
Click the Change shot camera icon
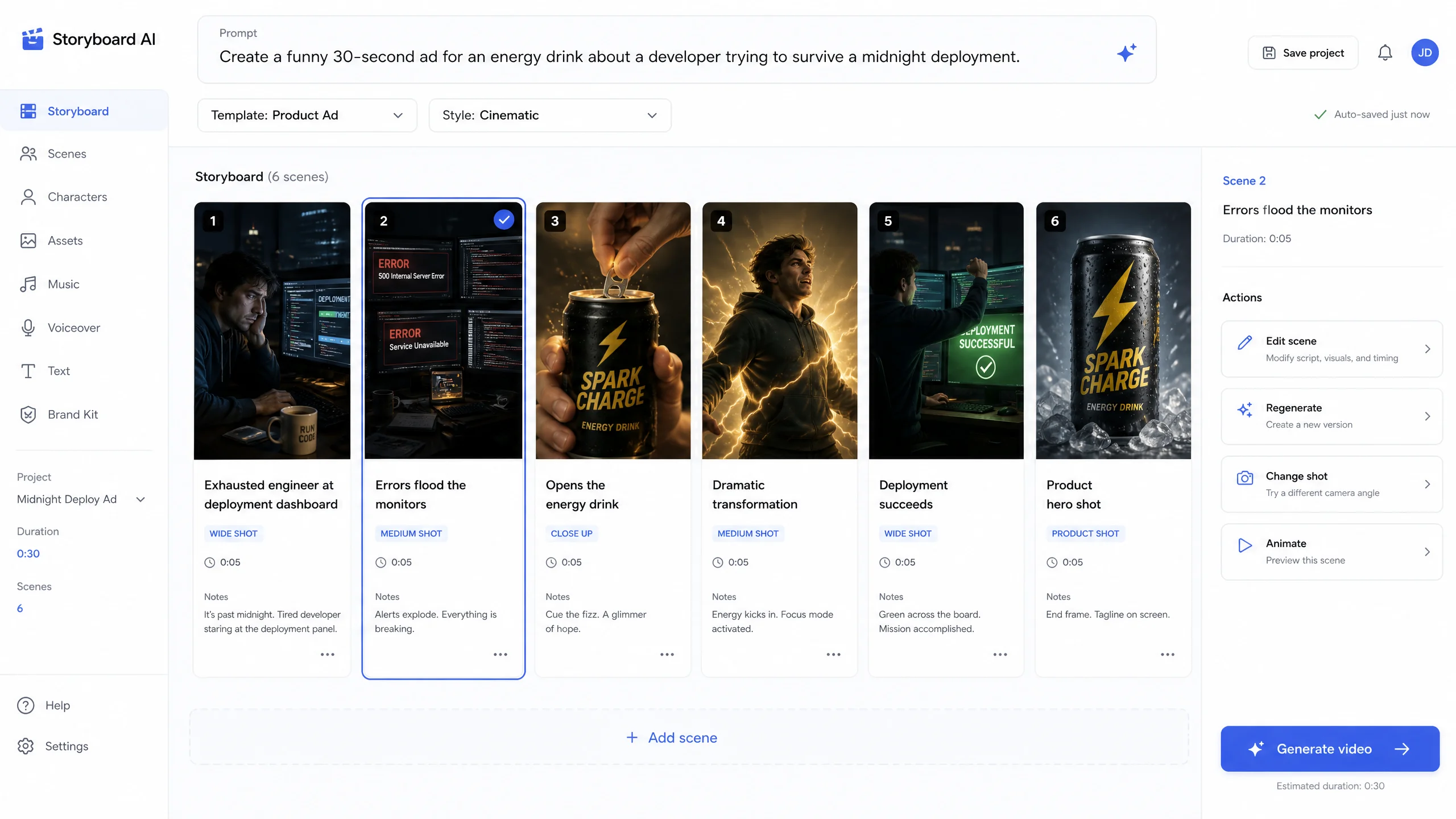point(1244,478)
